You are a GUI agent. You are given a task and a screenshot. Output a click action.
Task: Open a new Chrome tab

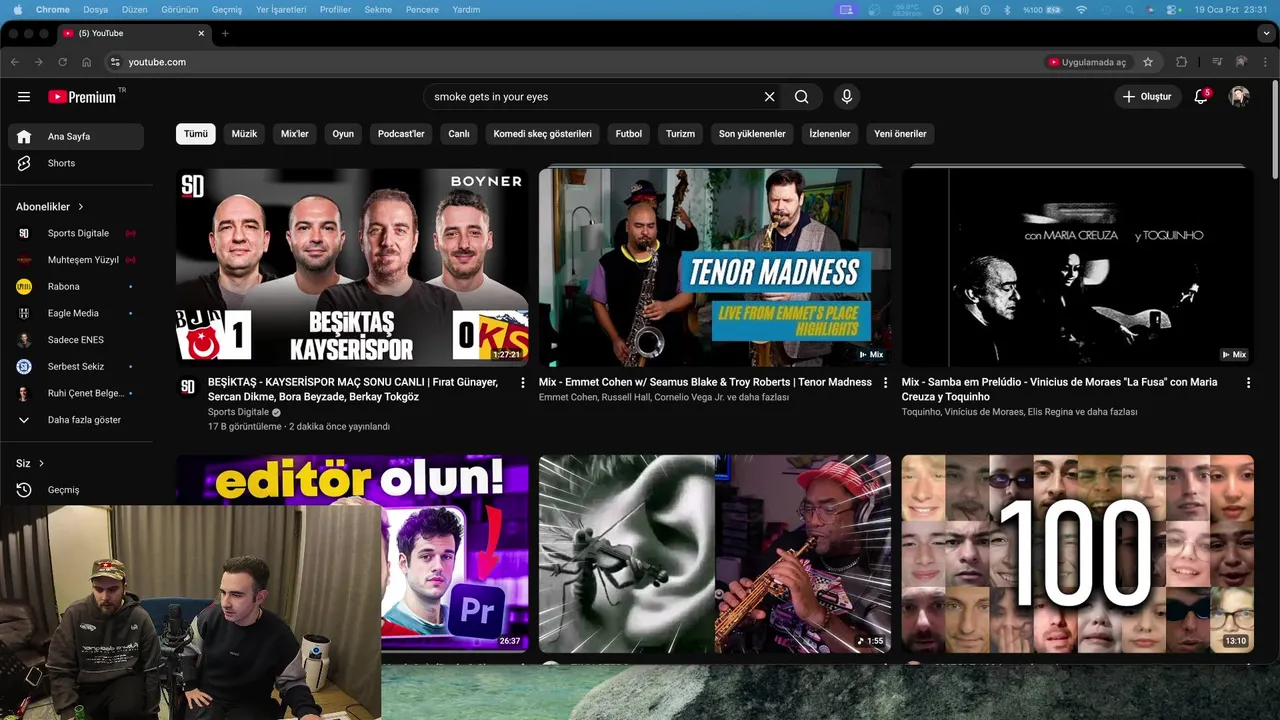[x=225, y=33]
